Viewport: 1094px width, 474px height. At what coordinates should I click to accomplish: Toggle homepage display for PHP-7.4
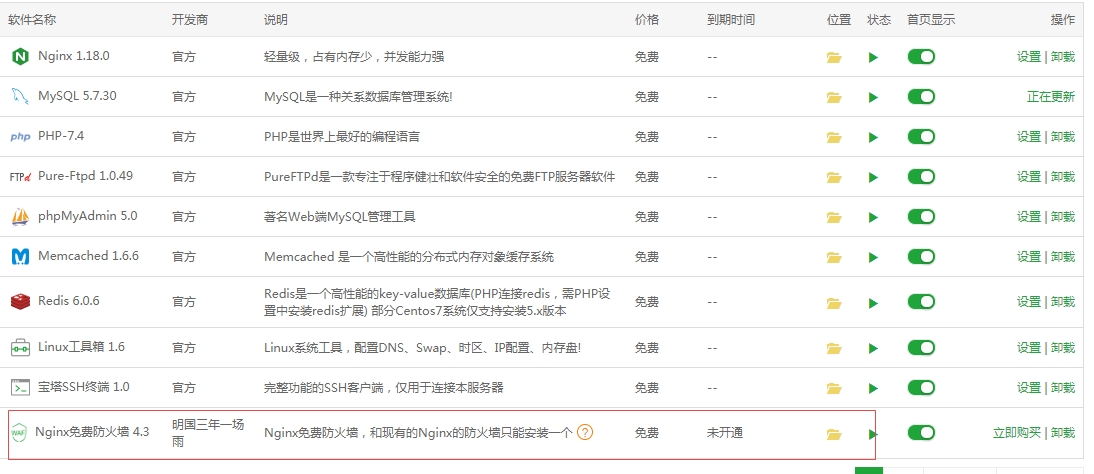coord(921,137)
